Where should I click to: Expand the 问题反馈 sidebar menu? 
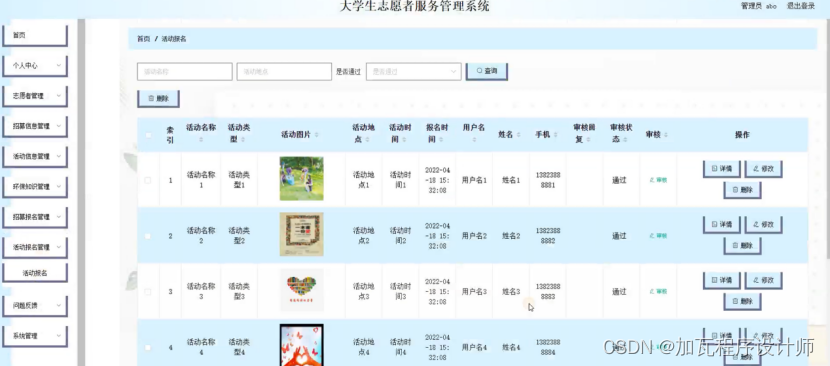35,305
